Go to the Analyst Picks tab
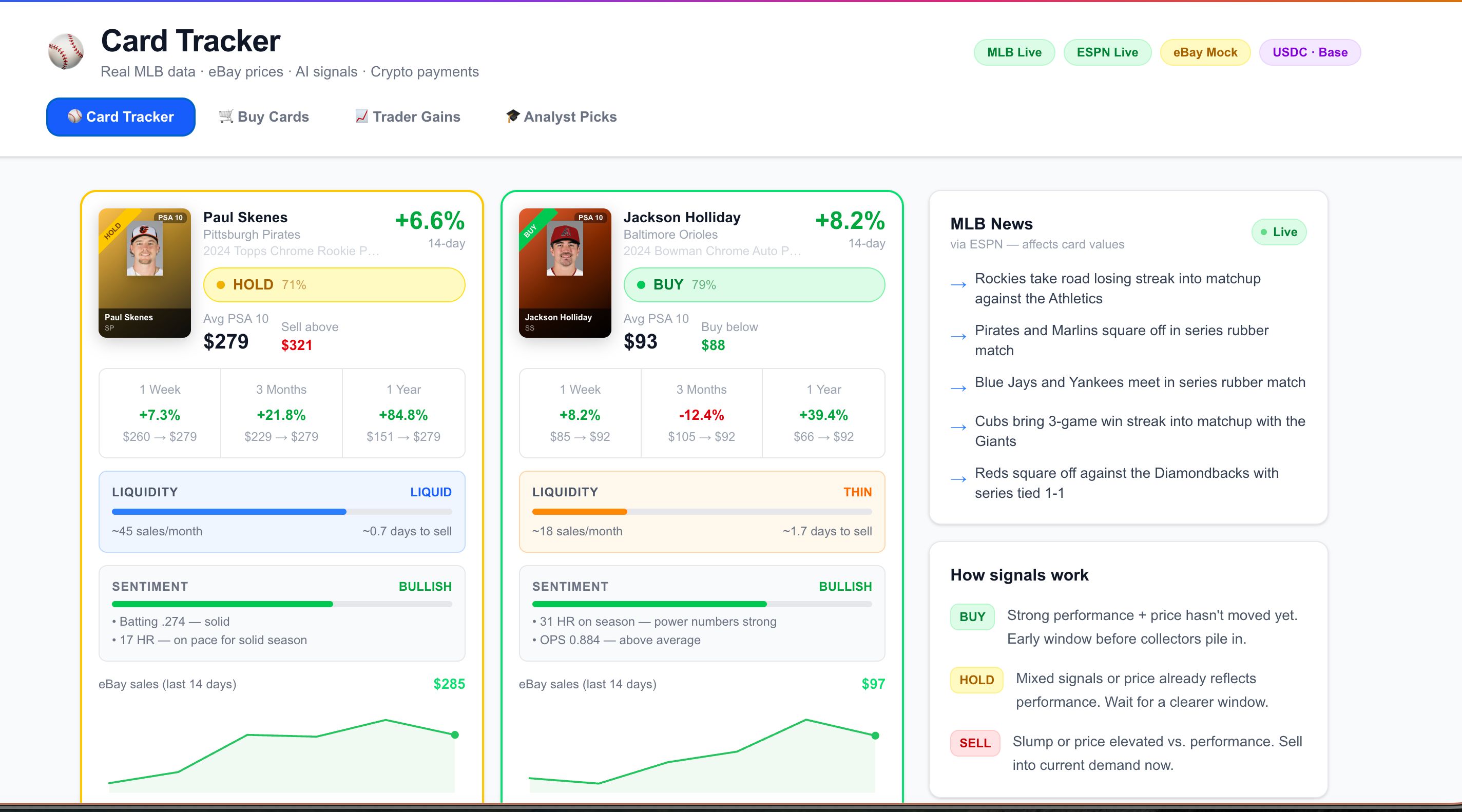Image resolution: width=1462 pixels, height=812 pixels. (x=561, y=117)
